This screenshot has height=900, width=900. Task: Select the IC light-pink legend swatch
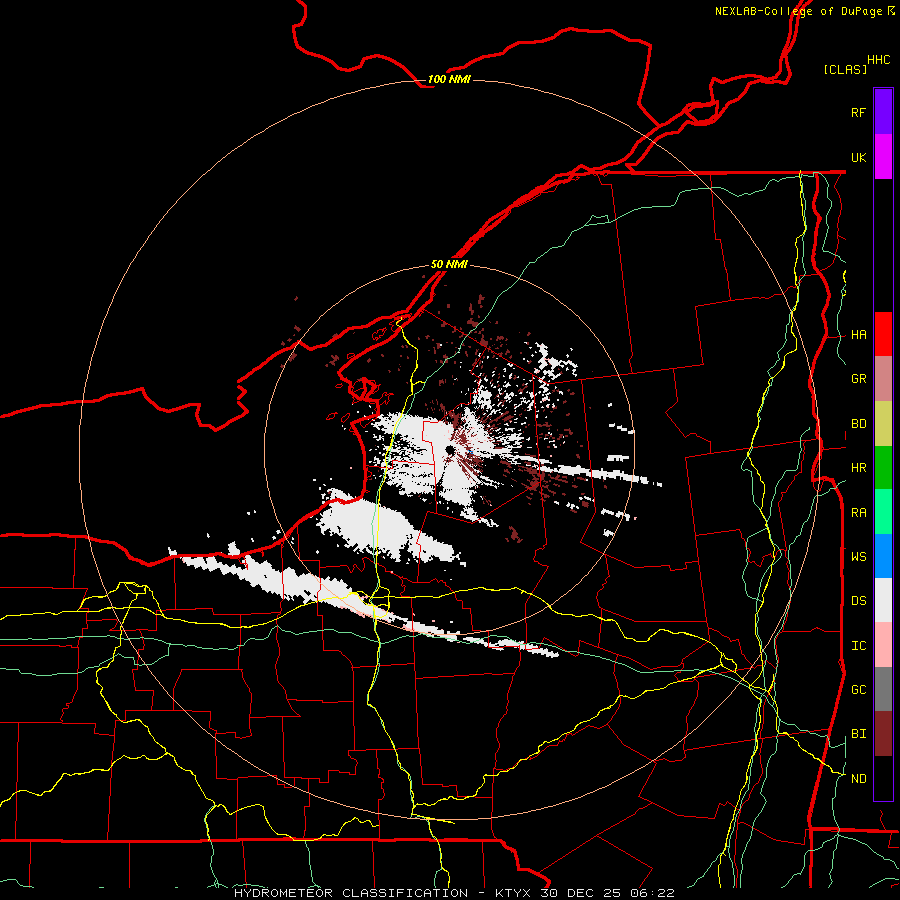pyautogui.click(x=883, y=645)
